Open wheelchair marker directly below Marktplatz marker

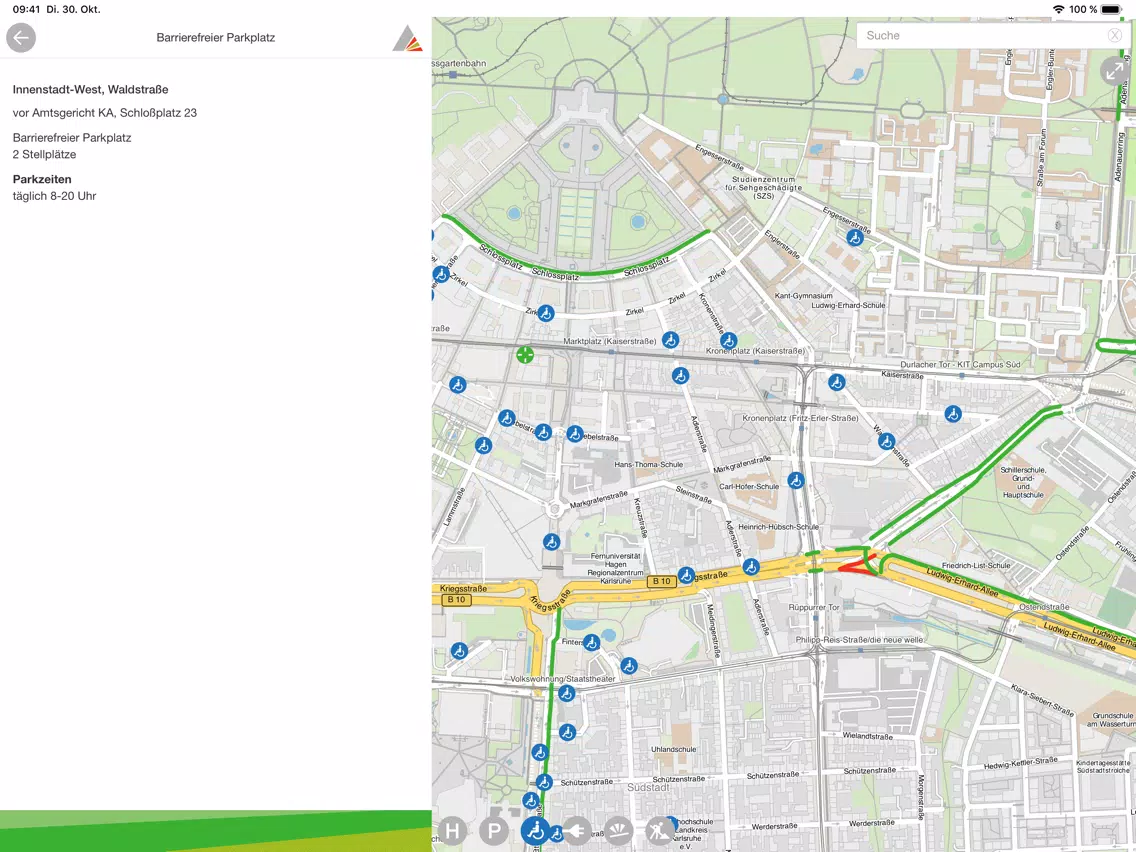tap(680, 375)
